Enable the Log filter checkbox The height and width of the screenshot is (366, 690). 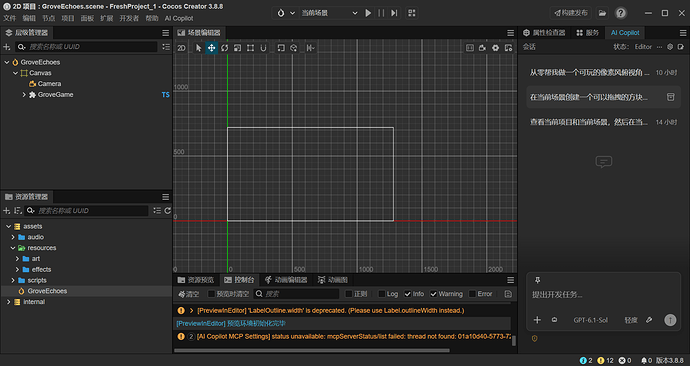pyautogui.click(x=382, y=294)
